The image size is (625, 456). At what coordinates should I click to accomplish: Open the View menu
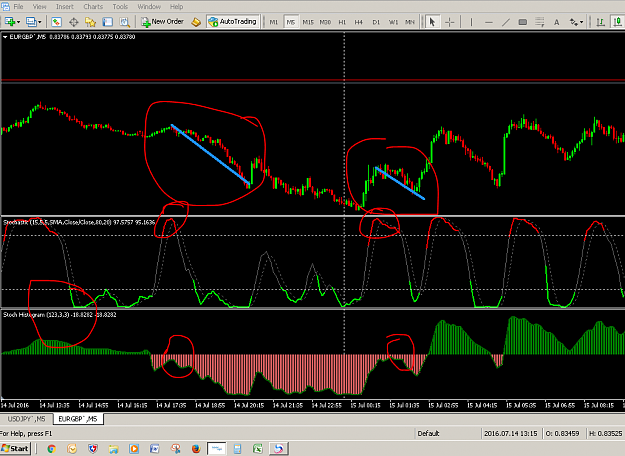[x=39, y=6]
